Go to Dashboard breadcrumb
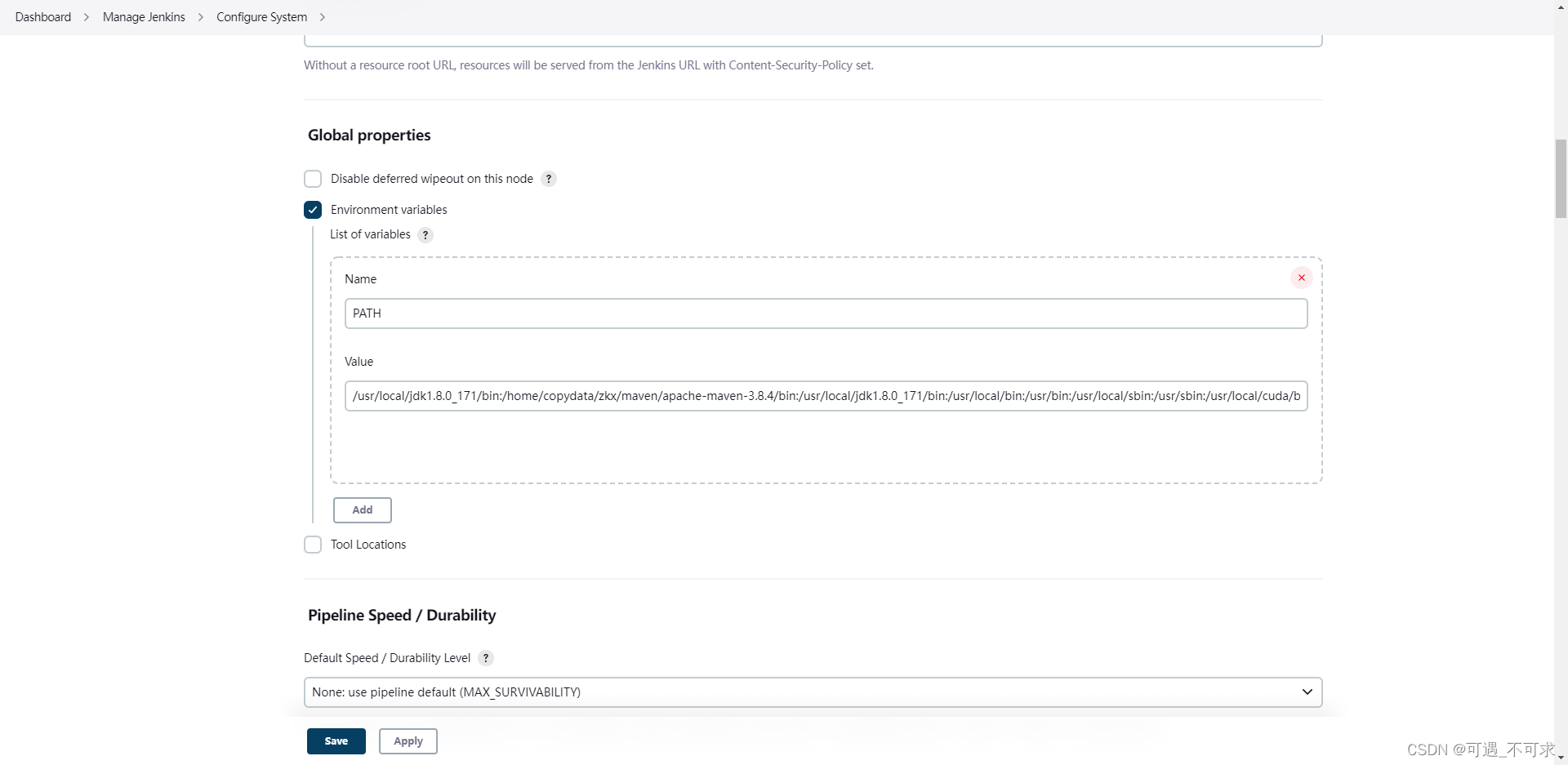 click(x=43, y=17)
